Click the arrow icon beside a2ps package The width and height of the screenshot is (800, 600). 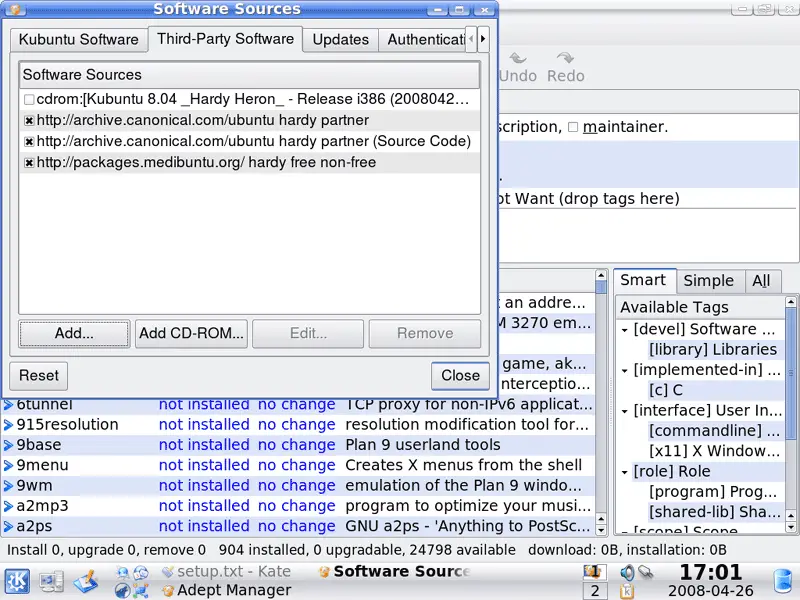8,527
